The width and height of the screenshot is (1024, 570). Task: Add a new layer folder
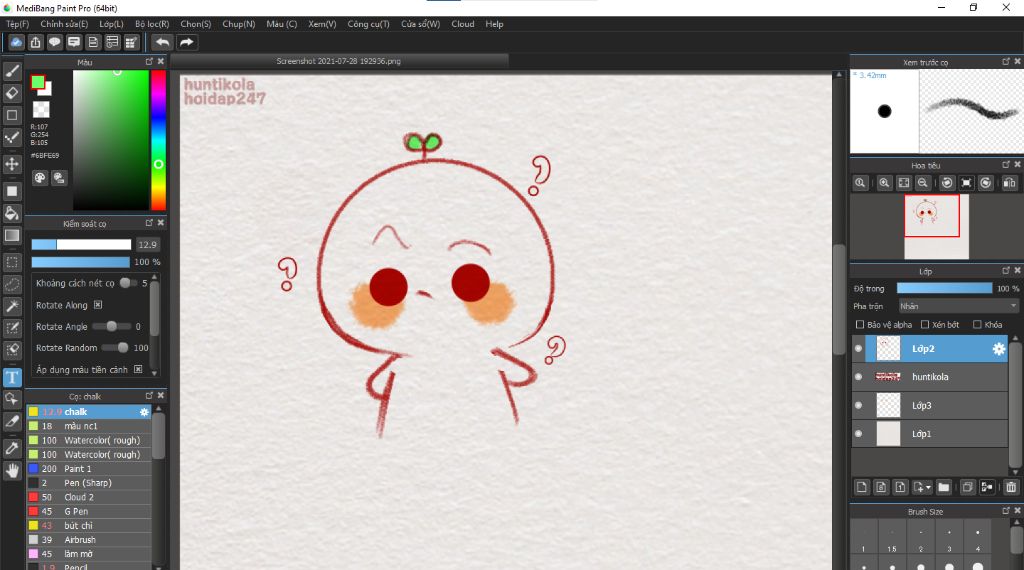(944, 487)
